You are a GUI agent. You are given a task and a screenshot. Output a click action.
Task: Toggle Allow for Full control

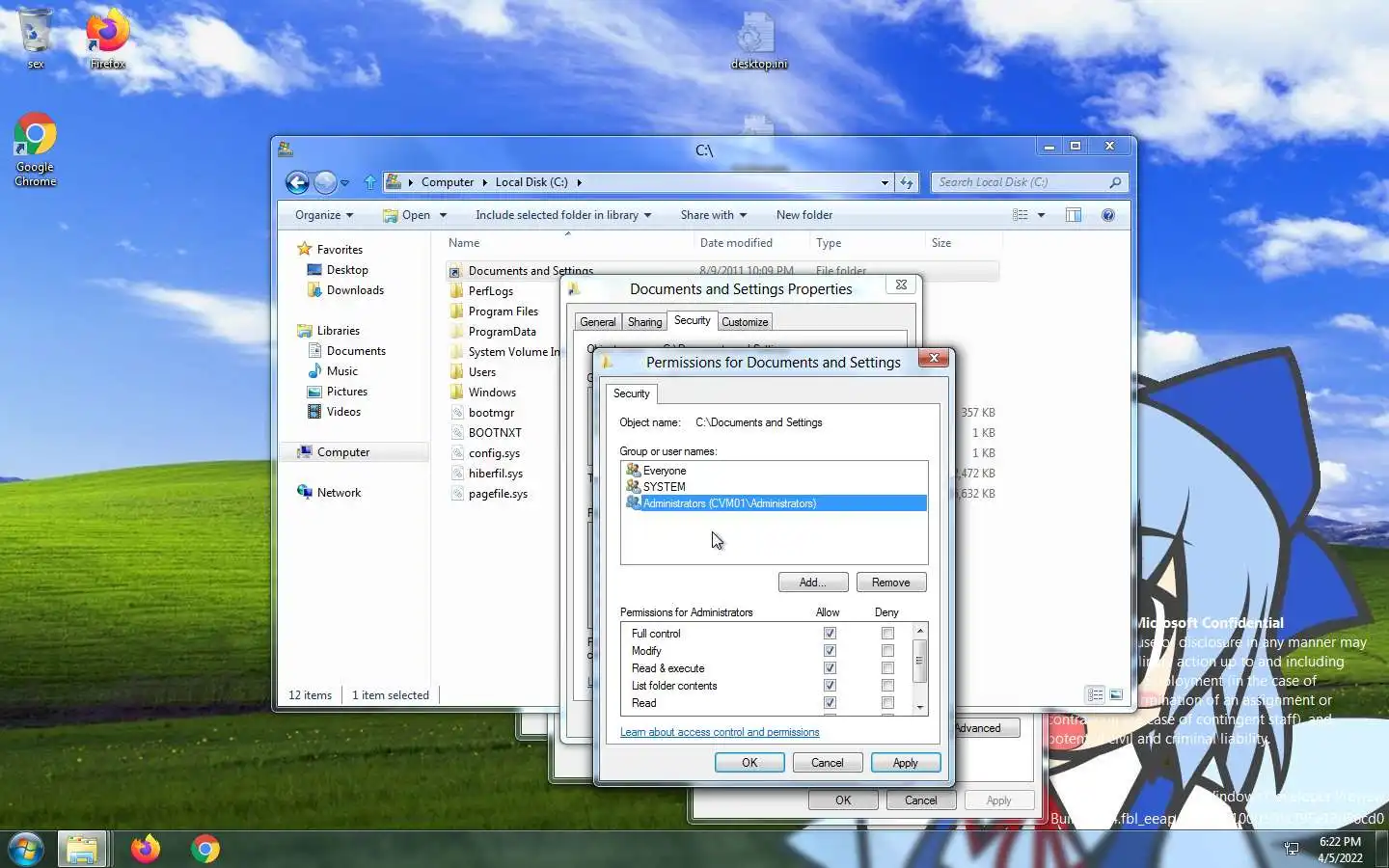830,634
